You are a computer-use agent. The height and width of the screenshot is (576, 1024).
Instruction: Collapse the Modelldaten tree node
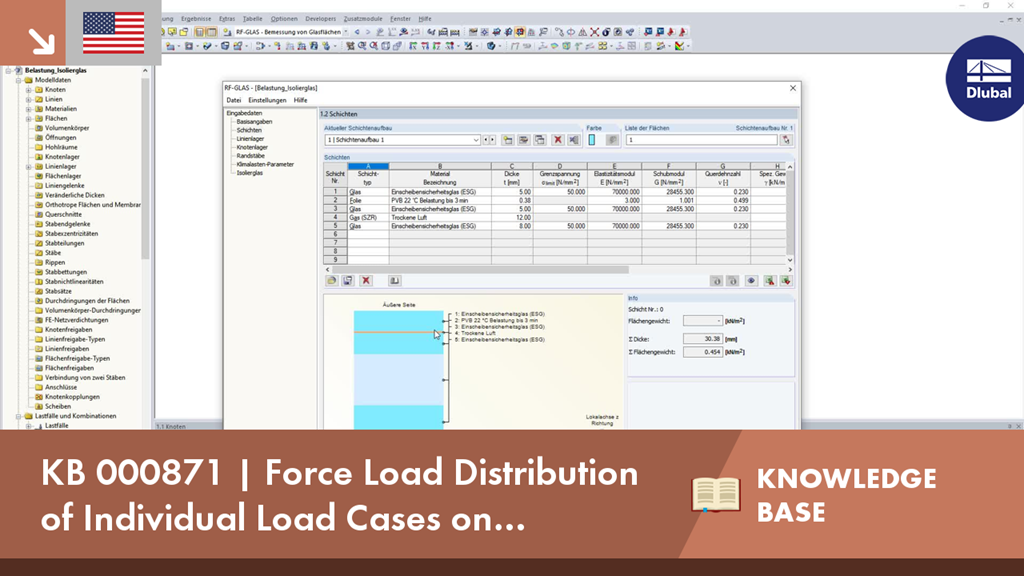[19, 80]
